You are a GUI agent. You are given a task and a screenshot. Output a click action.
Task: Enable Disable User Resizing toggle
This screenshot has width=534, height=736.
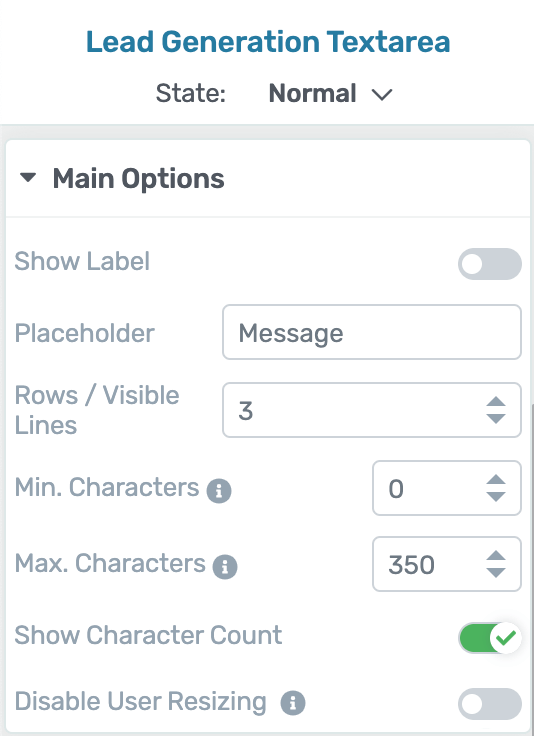tap(489, 704)
